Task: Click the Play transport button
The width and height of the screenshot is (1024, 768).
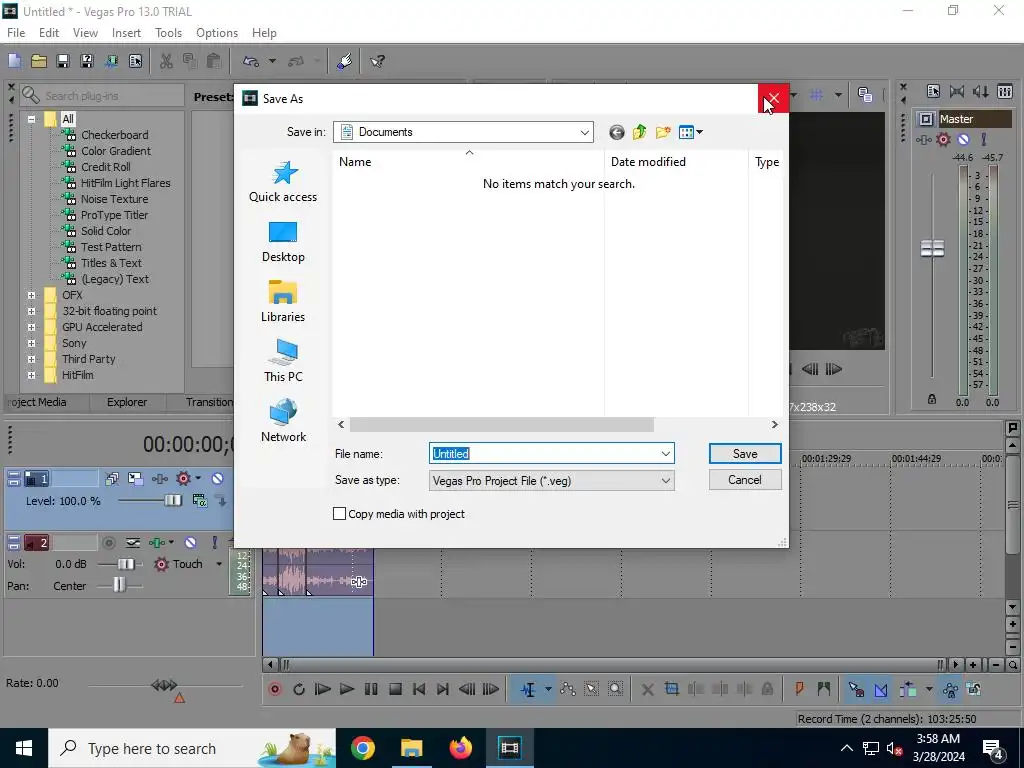Action: point(347,690)
